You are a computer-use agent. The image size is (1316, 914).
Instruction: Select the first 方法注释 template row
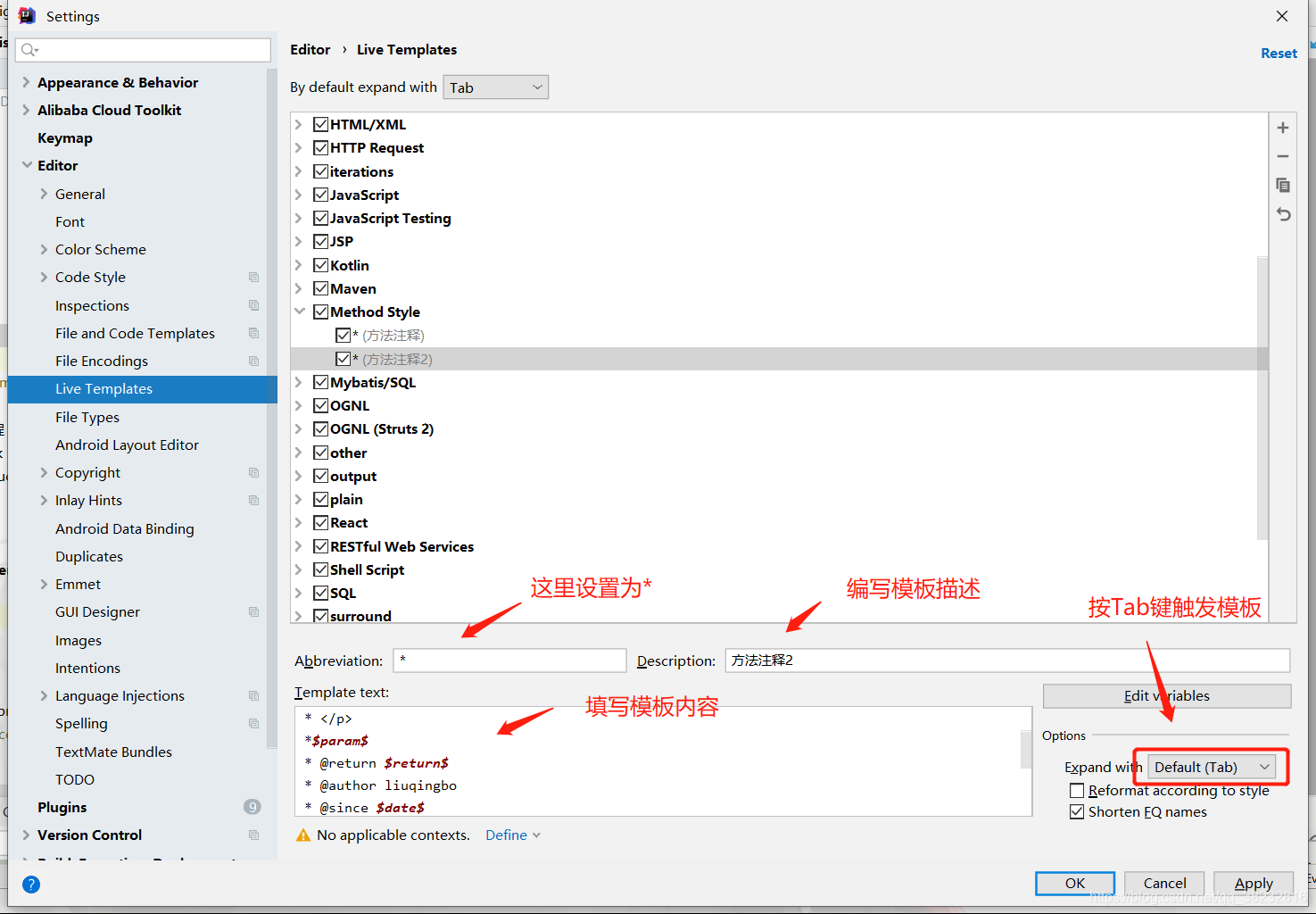pos(779,336)
